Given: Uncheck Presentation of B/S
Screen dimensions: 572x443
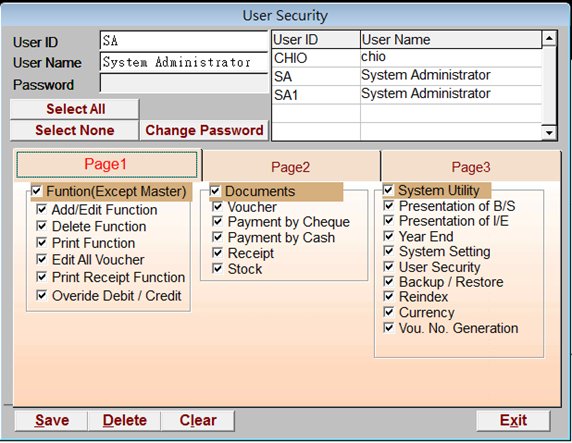Looking at the screenshot, I should pyautogui.click(x=389, y=206).
